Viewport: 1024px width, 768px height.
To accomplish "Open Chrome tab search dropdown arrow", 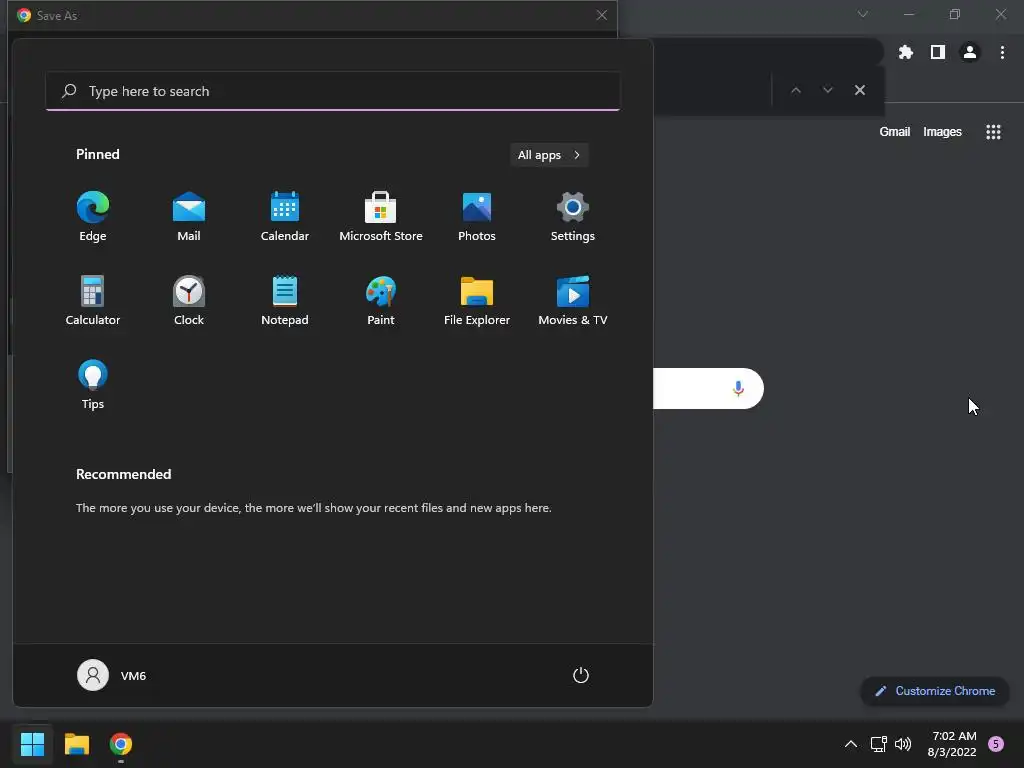I will pyautogui.click(x=863, y=14).
